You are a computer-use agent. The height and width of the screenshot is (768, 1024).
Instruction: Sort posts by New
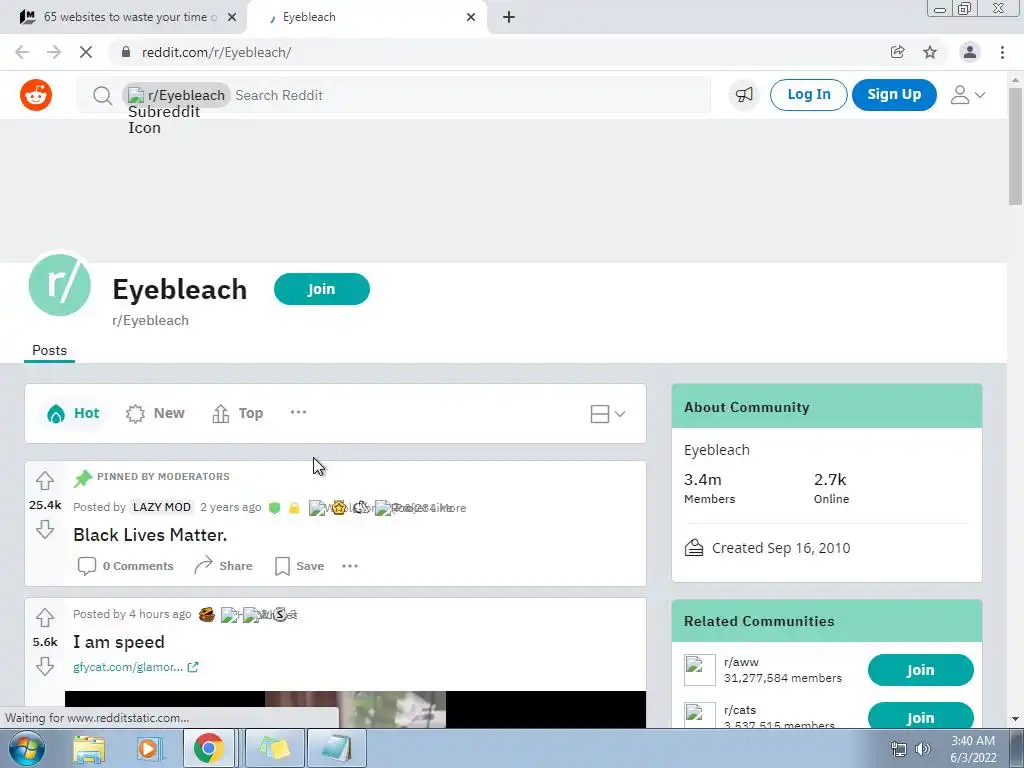point(155,413)
